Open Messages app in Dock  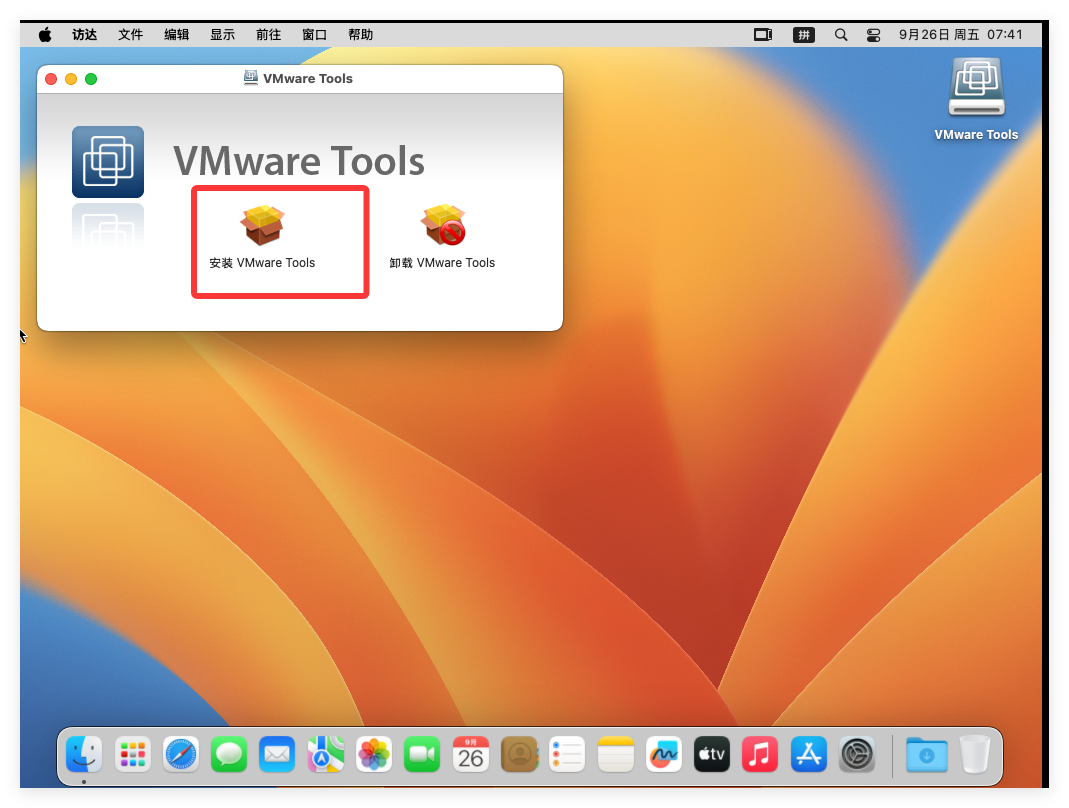[x=229, y=754]
